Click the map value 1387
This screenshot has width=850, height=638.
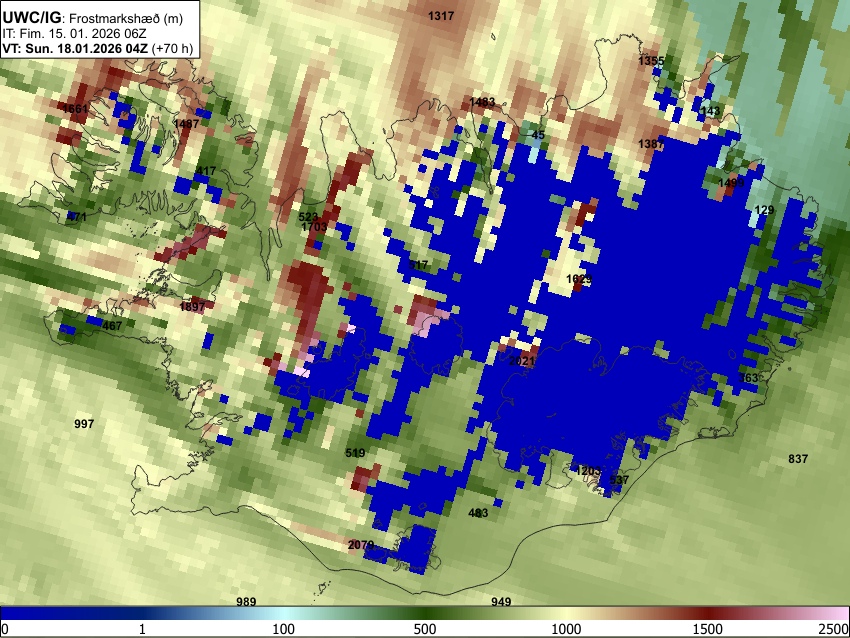pos(651,144)
